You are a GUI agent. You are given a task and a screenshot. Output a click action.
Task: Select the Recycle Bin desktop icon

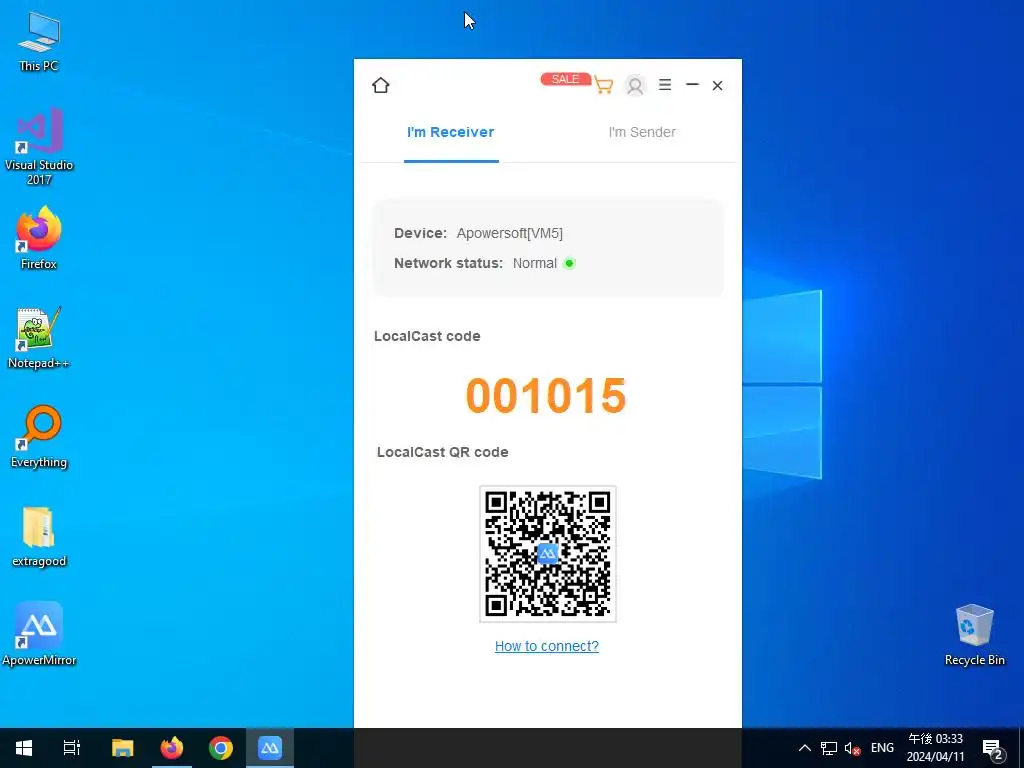tap(974, 634)
